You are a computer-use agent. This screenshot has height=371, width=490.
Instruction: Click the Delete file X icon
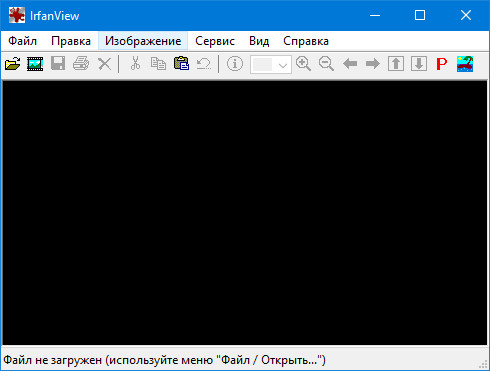pyautogui.click(x=104, y=64)
